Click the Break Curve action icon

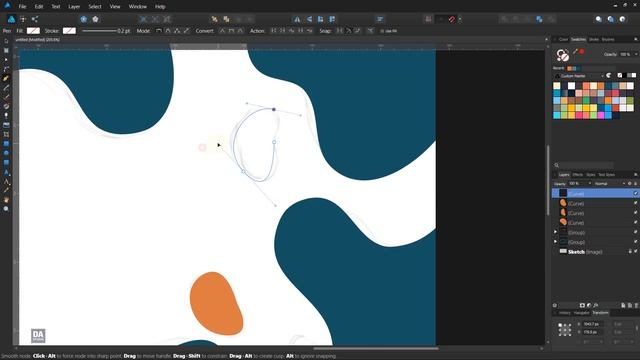point(273,31)
